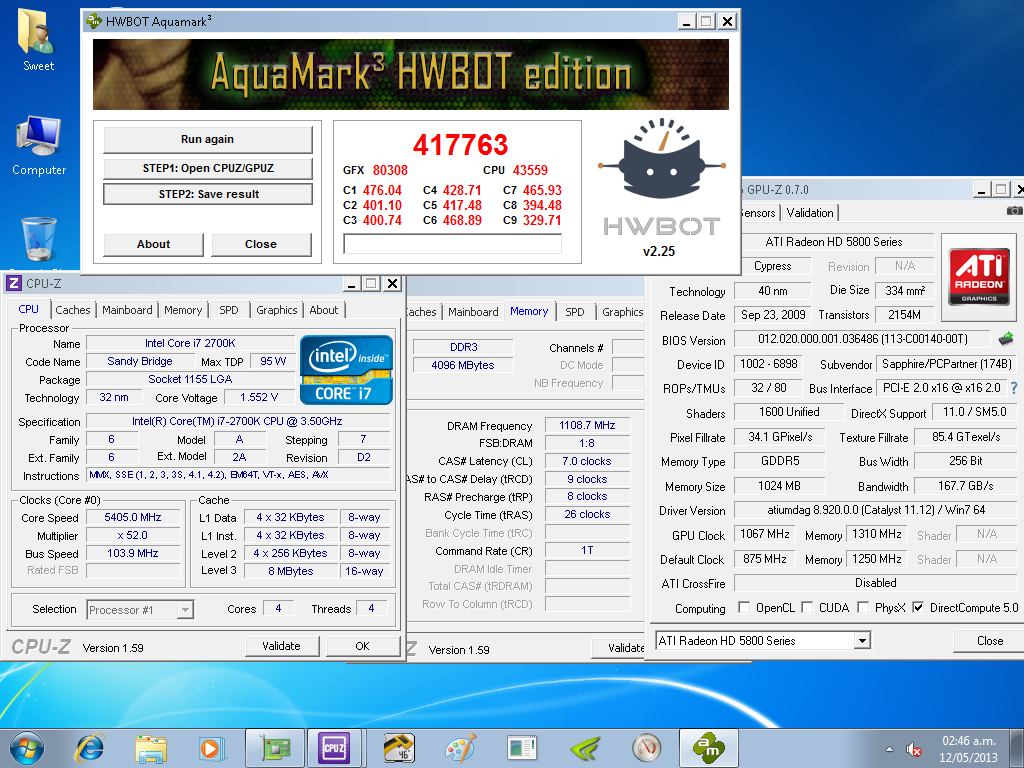This screenshot has height=768, width=1024.
Task: Show hidden system tray icons arrow
Action: pos(889,749)
